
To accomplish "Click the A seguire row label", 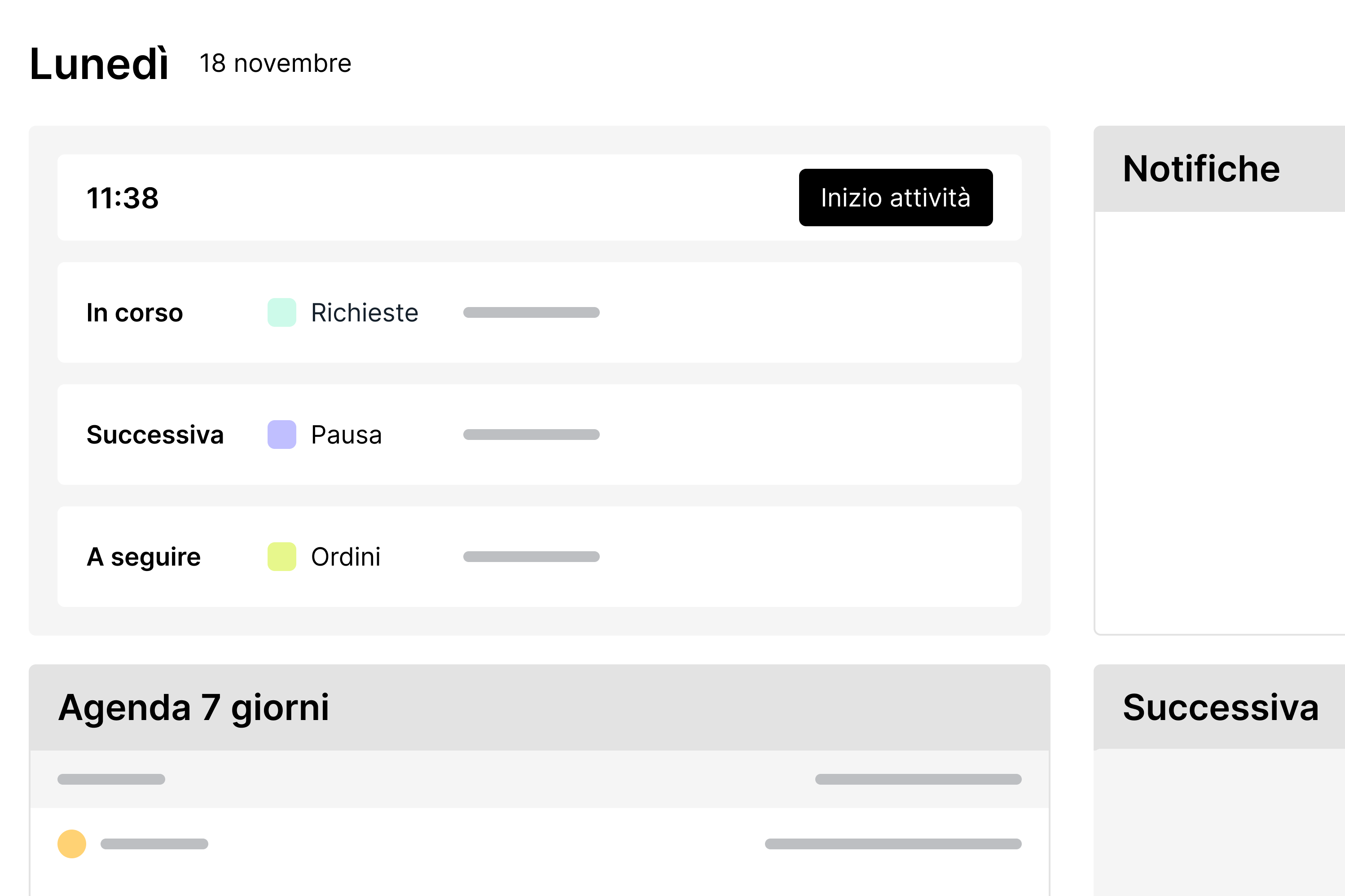I will 143,557.
